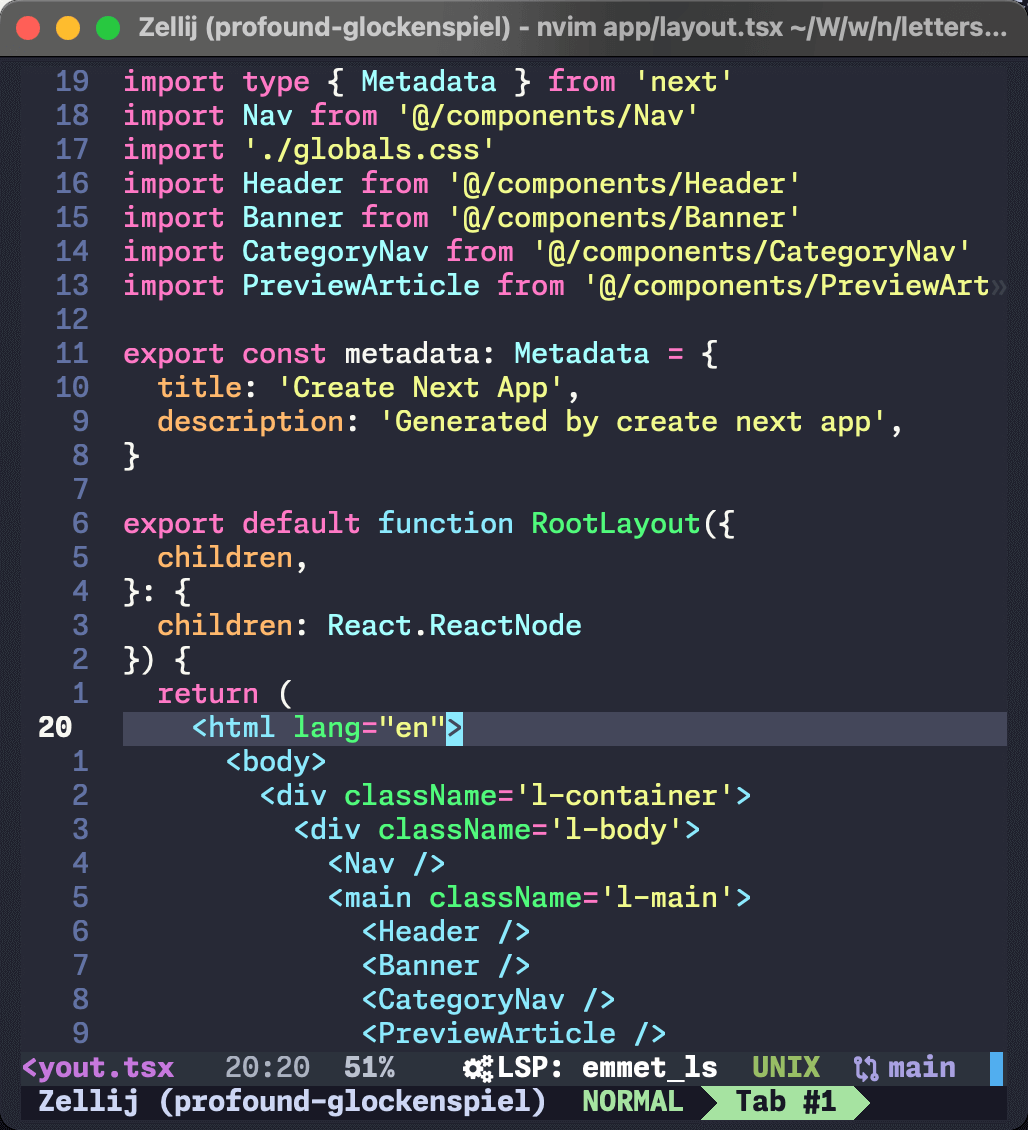This screenshot has width=1028, height=1130.
Task: Click the gear icon beside LSP status
Action: tap(478, 1068)
